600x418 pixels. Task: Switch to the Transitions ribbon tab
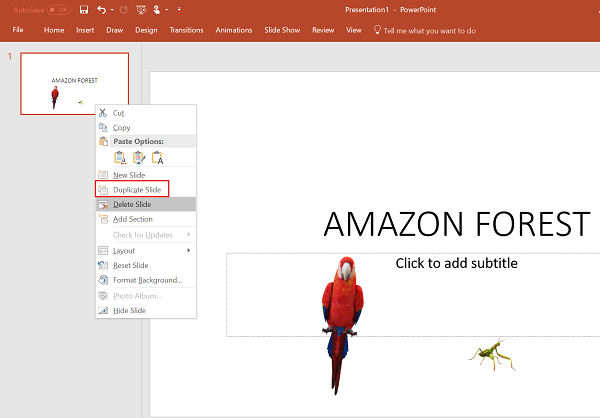click(186, 30)
